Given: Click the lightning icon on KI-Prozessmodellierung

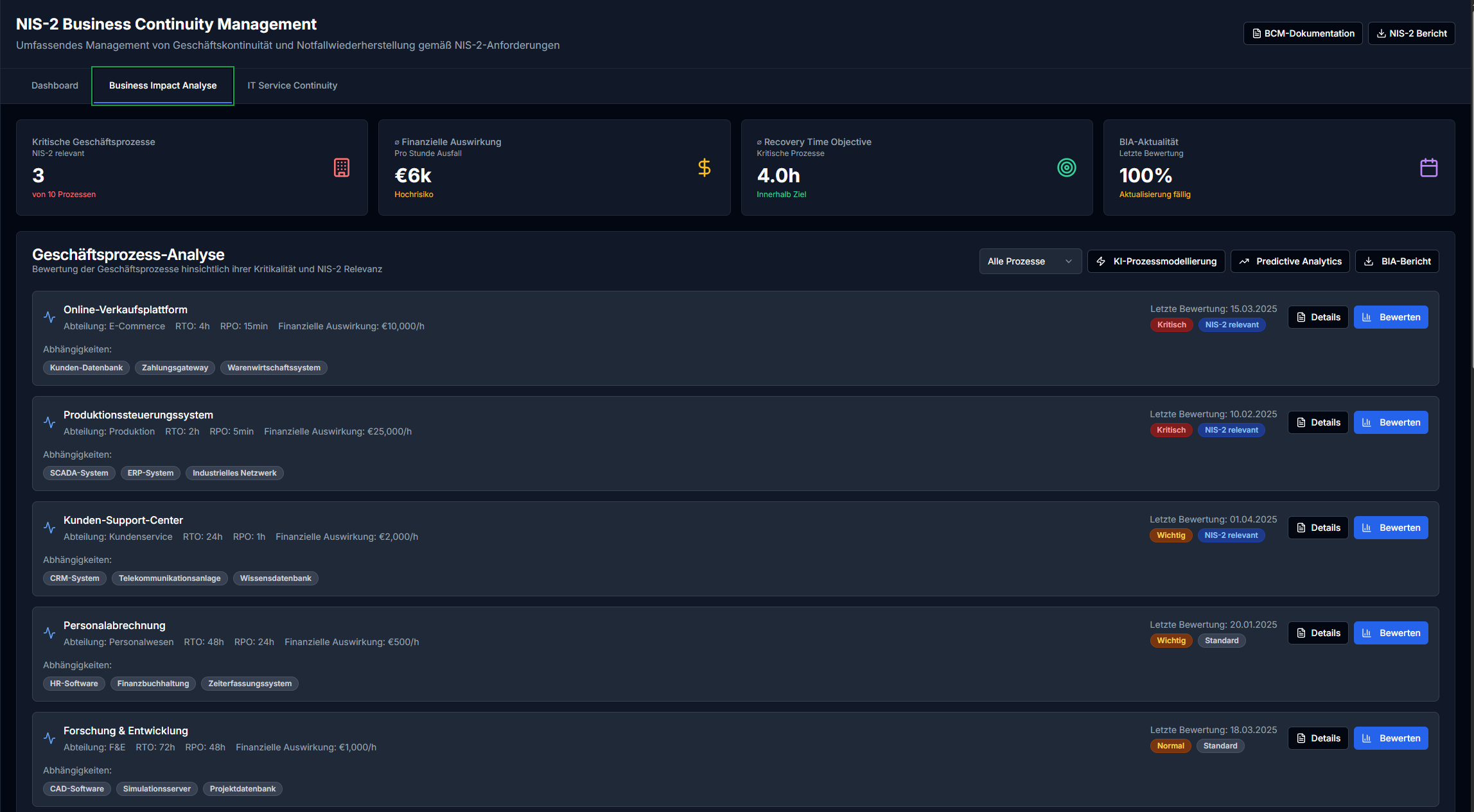Looking at the screenshot, I should point(1101,261).
